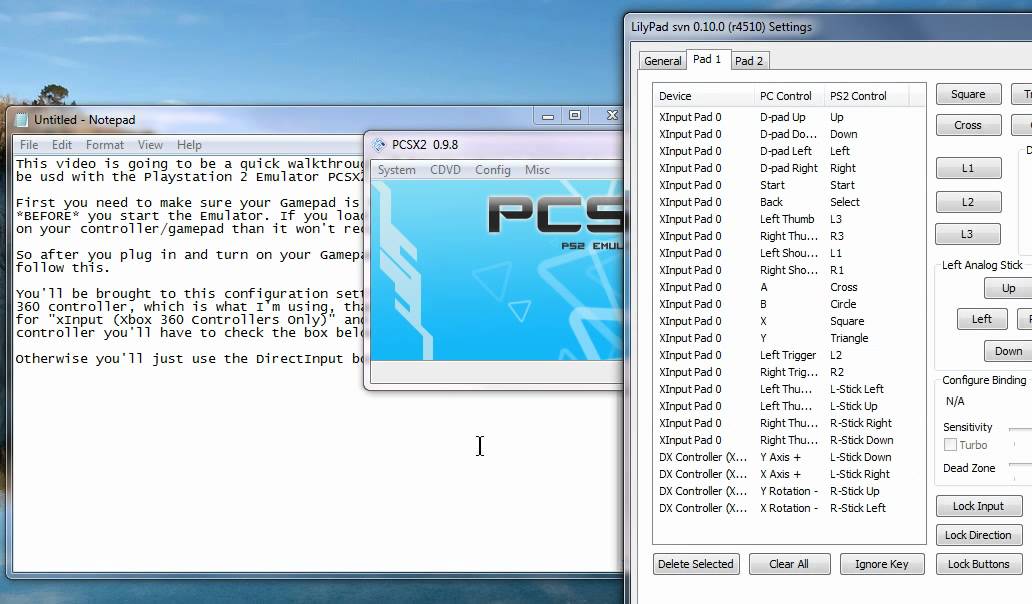Click the Lock Input button
The image size is (1032, 604).
979,506
